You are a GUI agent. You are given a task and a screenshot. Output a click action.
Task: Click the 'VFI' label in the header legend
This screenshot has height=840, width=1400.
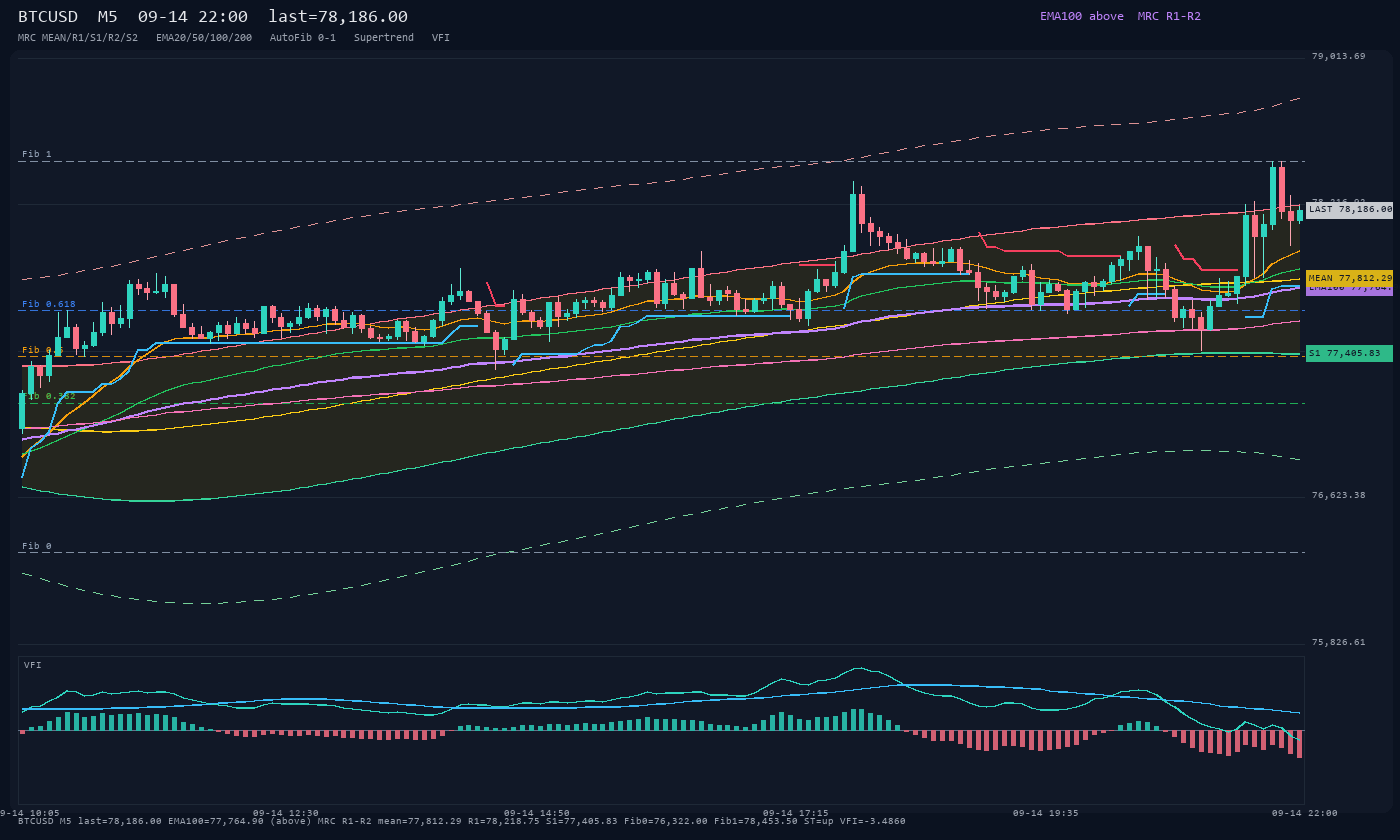click(x=441, y=37)
